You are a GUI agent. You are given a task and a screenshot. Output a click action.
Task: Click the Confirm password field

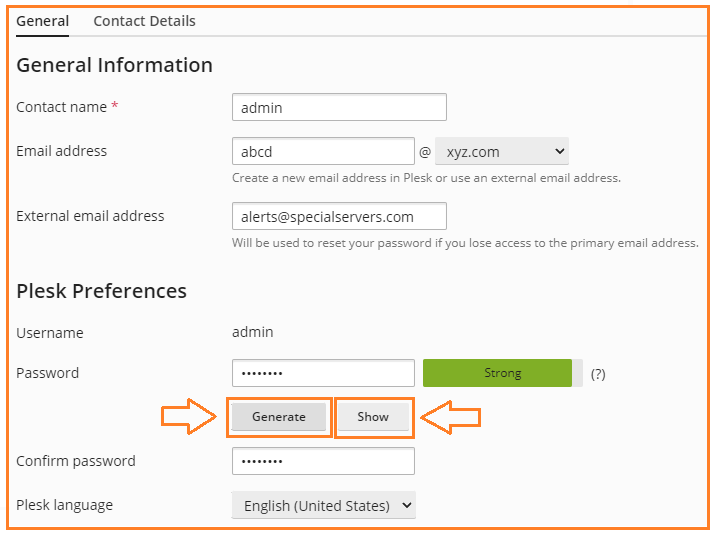pos(323,461)
